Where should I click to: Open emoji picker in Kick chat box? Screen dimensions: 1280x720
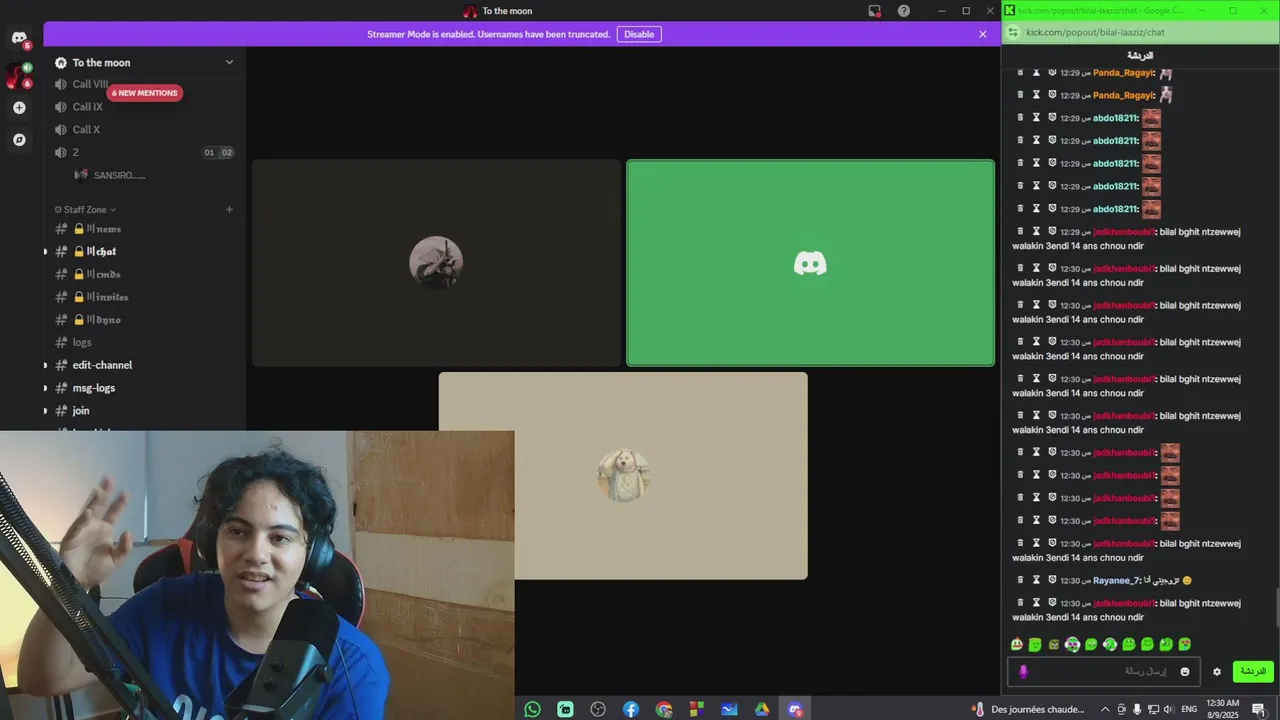click(x=1185, y=672)
